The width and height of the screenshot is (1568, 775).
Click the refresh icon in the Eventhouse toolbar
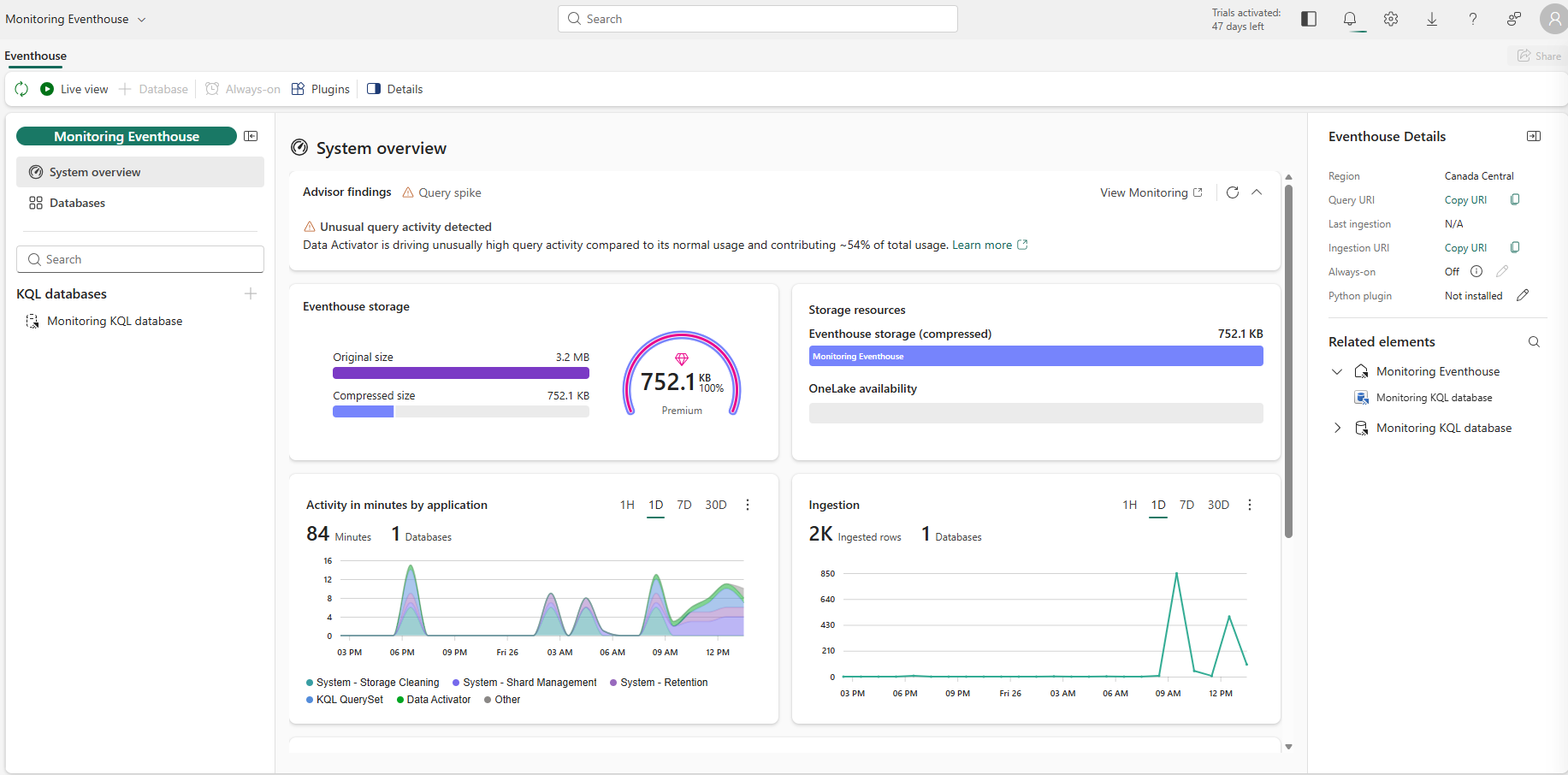click(21, 89)
